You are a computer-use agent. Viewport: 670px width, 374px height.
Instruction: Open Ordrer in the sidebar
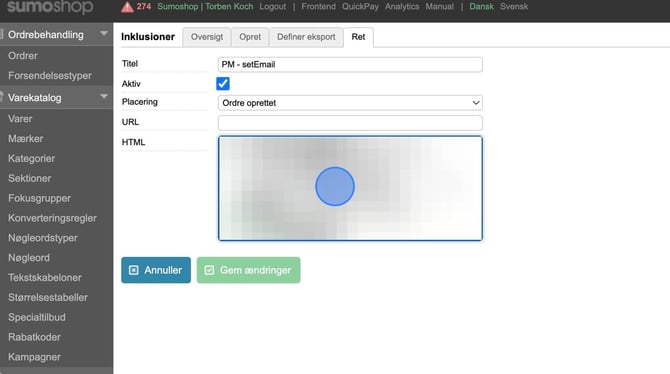[x=23, y=56]
